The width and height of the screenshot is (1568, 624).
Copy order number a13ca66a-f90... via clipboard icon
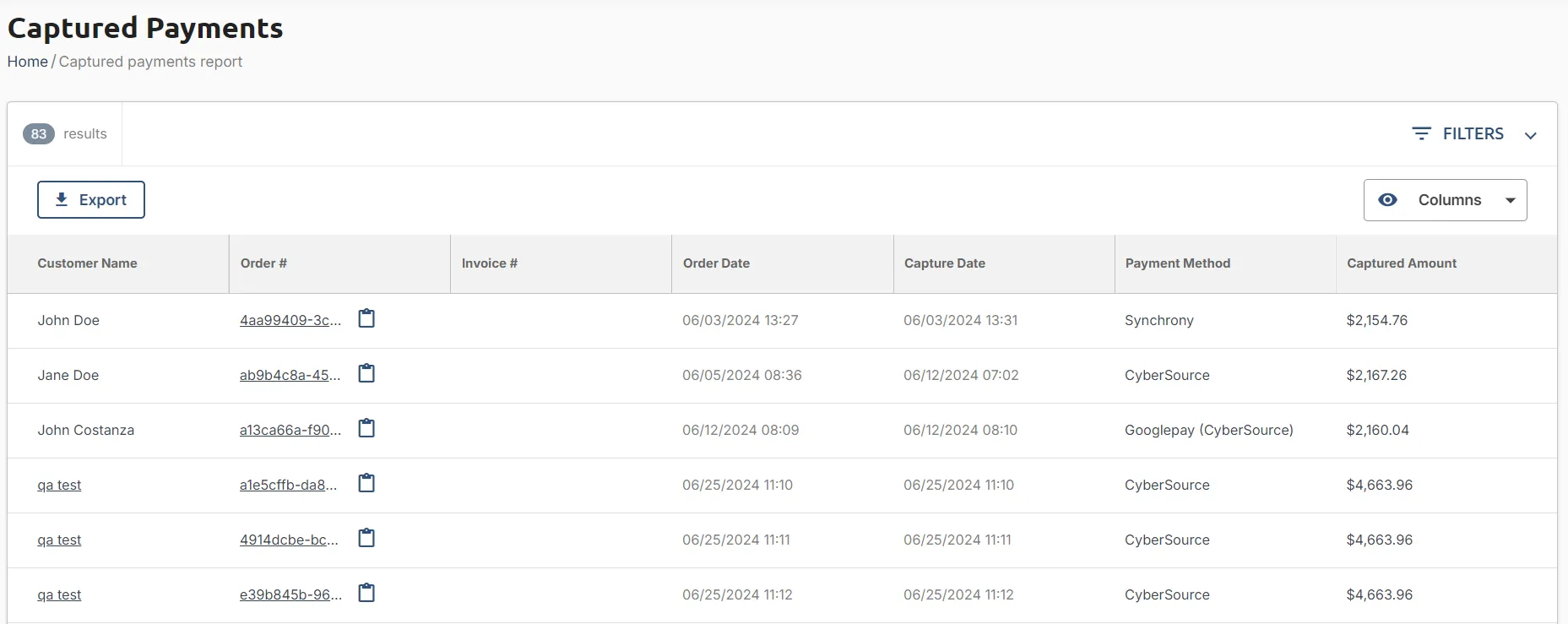[366, 428]
